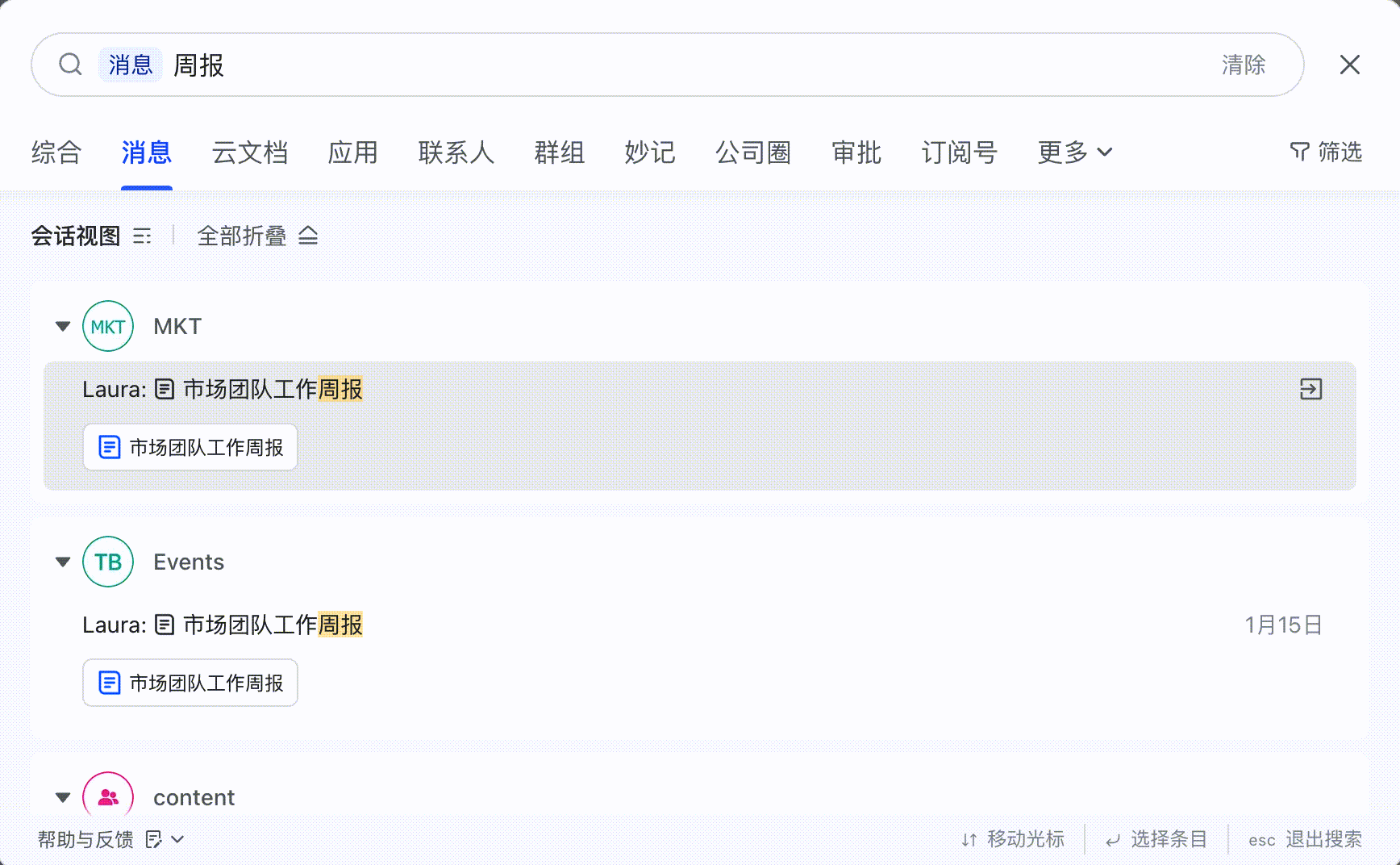This screenshot has width=1400, height=865.
Task: Open 市场团队工作周报 doc chip under Events
Action: (x=190, y=683)
